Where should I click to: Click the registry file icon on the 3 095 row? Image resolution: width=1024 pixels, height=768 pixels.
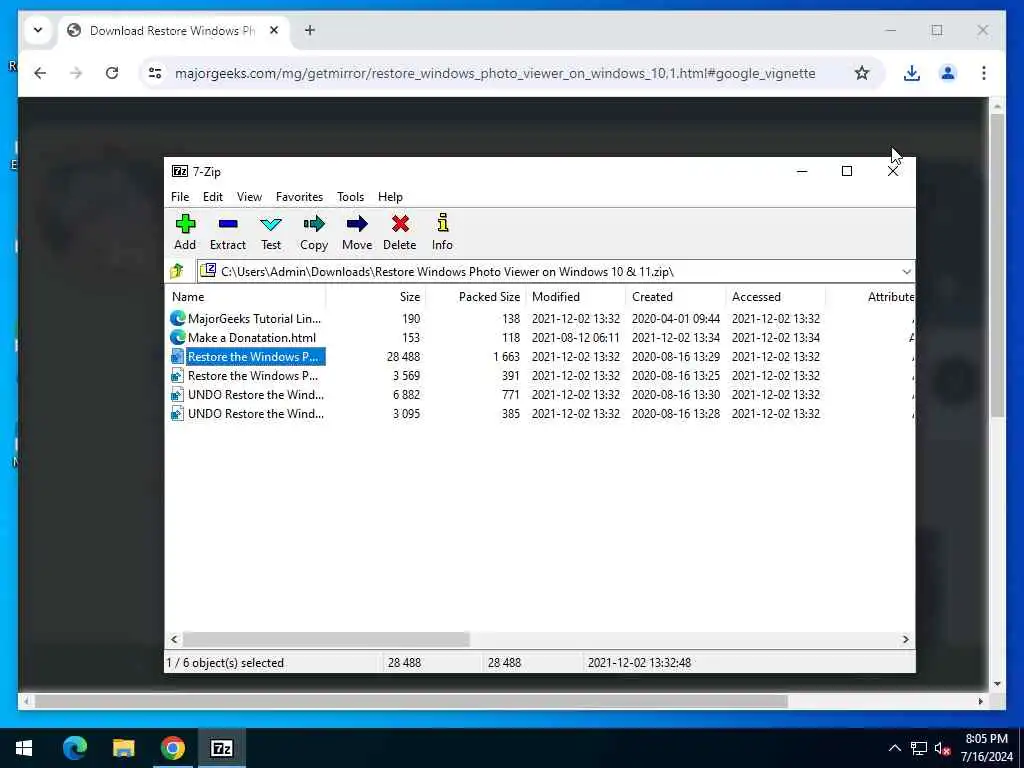177,413
